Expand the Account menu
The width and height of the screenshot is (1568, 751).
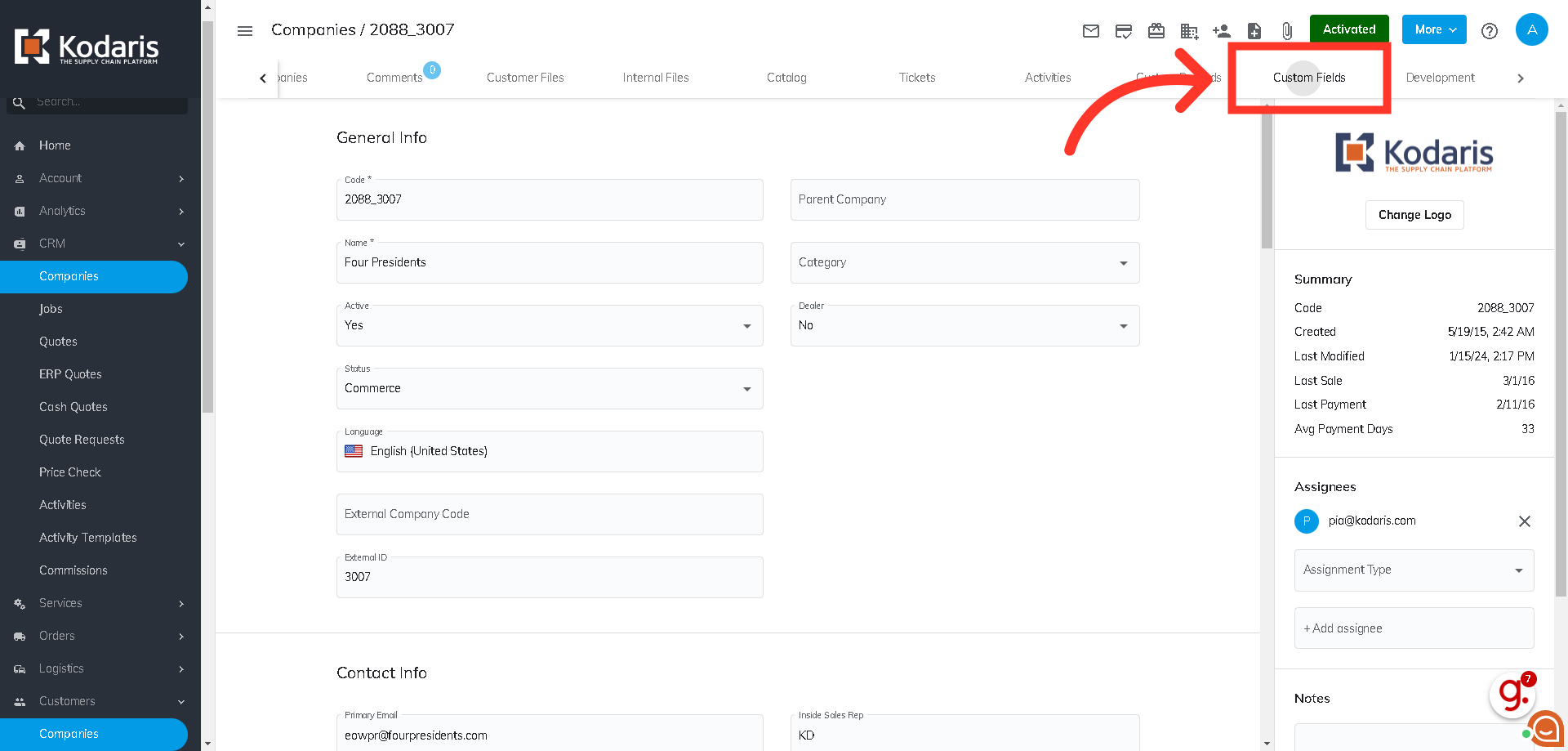(x=181, y=178)
